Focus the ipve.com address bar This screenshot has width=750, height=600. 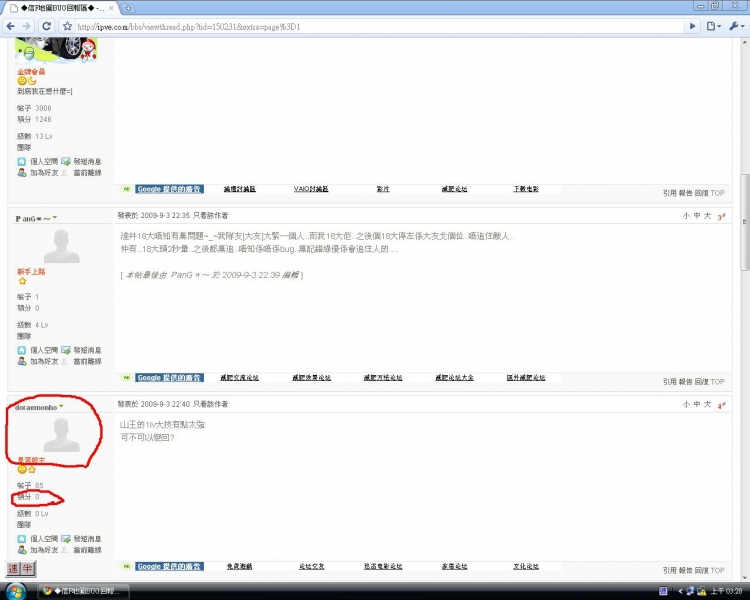(x=378, y=27)
